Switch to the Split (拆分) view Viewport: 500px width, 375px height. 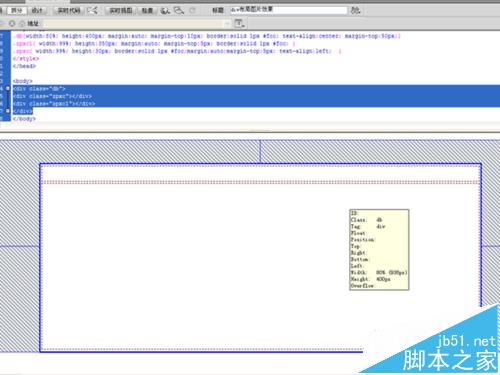[17, 10]
